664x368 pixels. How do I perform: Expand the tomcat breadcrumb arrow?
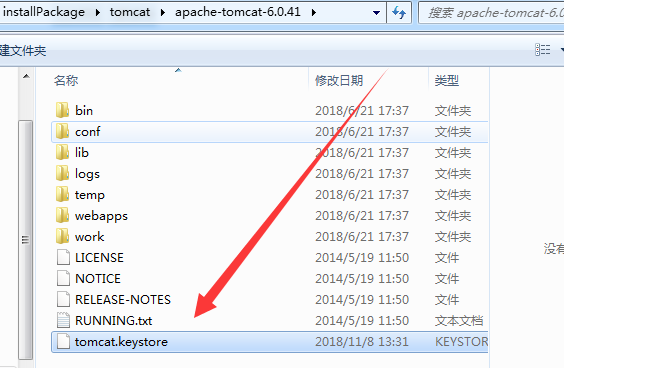coord(163,13)
